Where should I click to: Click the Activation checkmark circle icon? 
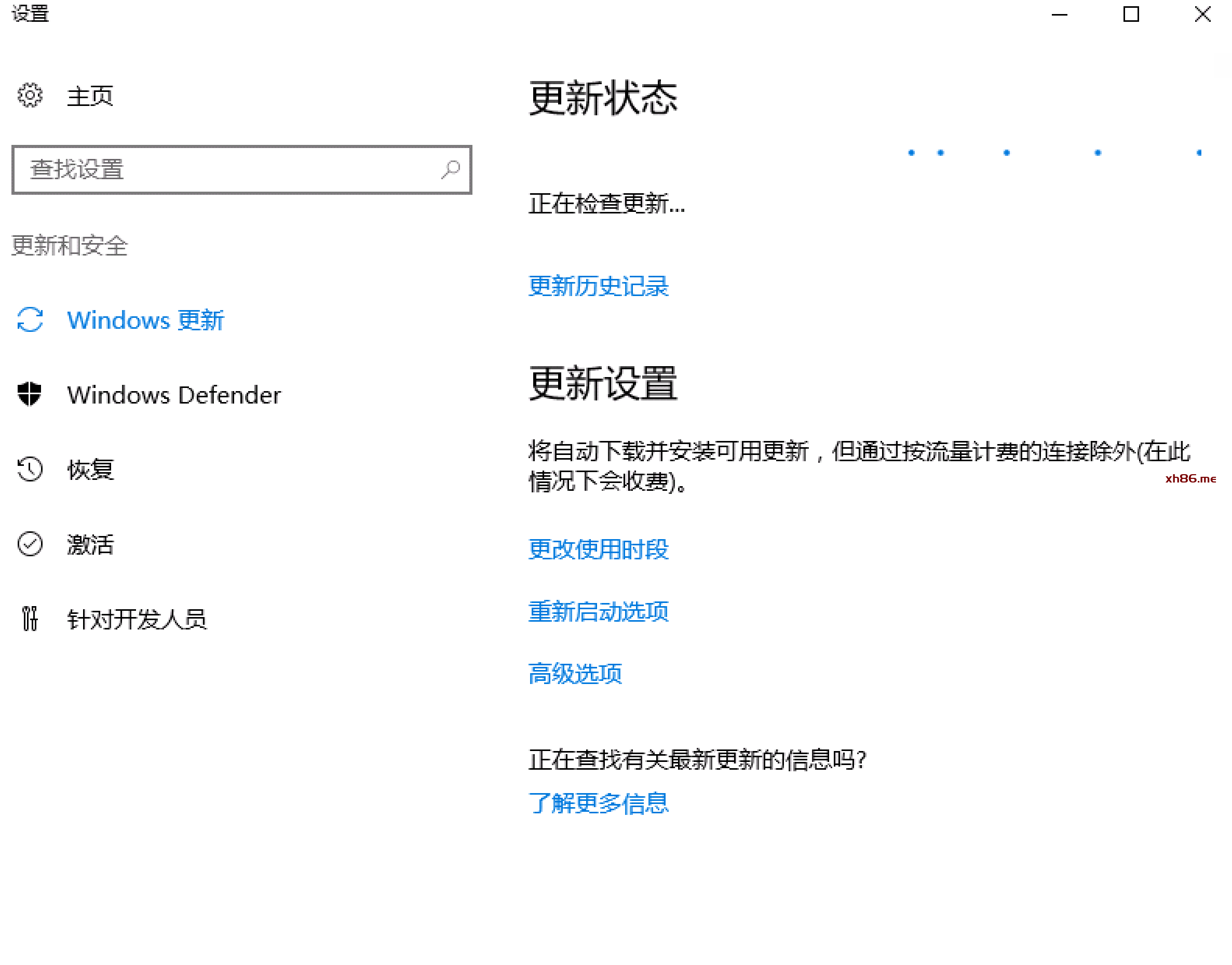30,544
